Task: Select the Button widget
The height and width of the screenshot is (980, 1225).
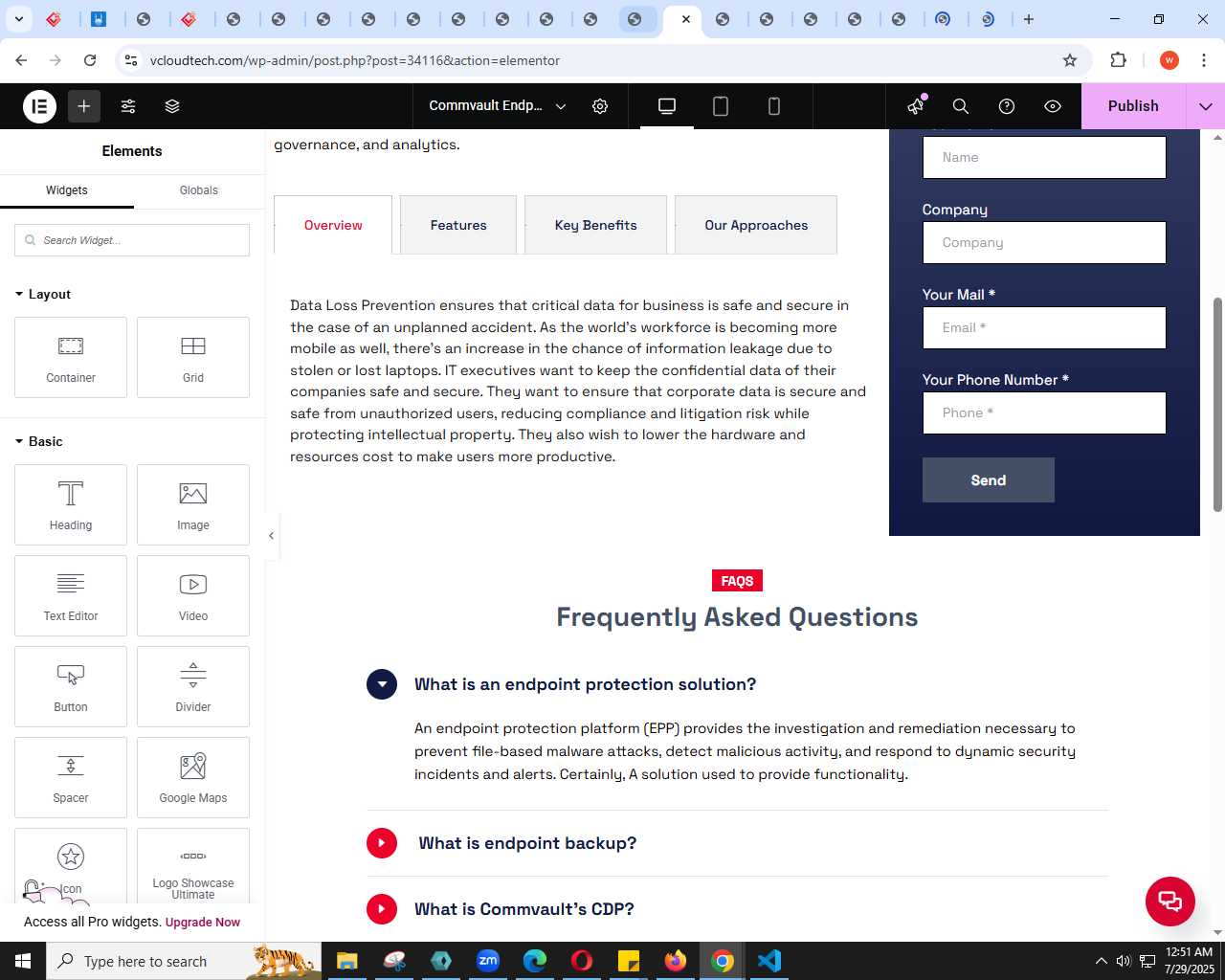Action: click(71, 686)
